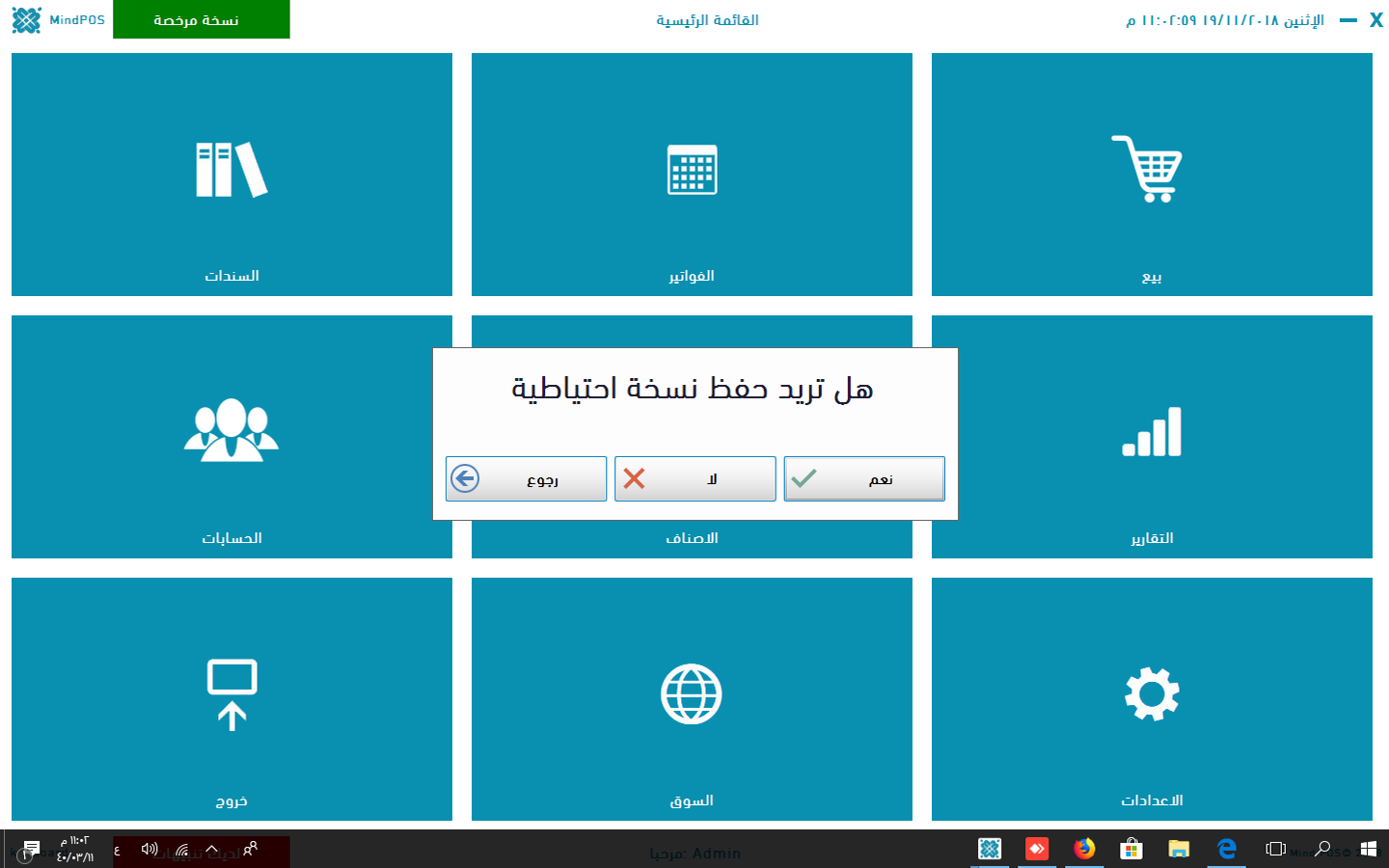This screenshot has height=868, width=1389.
Task: Open Microsoft Edge from the taskbar
Action: [x=1227, y=849]
